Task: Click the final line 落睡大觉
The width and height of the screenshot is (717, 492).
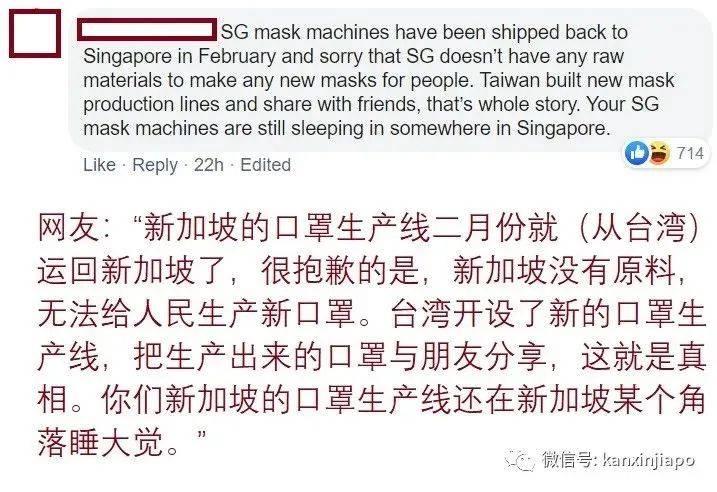Action: coord(123,442)
